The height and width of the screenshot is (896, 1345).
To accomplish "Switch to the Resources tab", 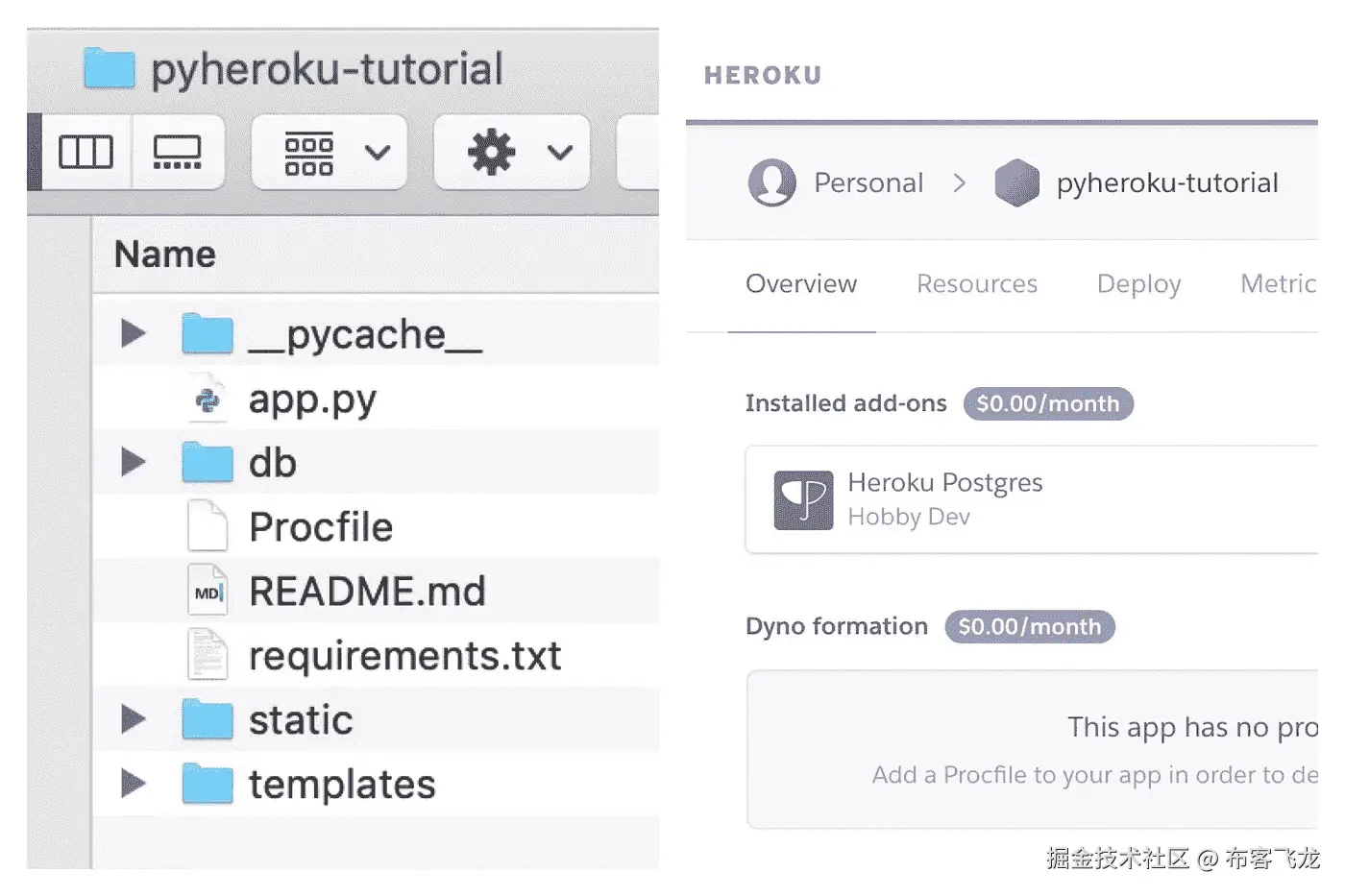I will 977,284.
